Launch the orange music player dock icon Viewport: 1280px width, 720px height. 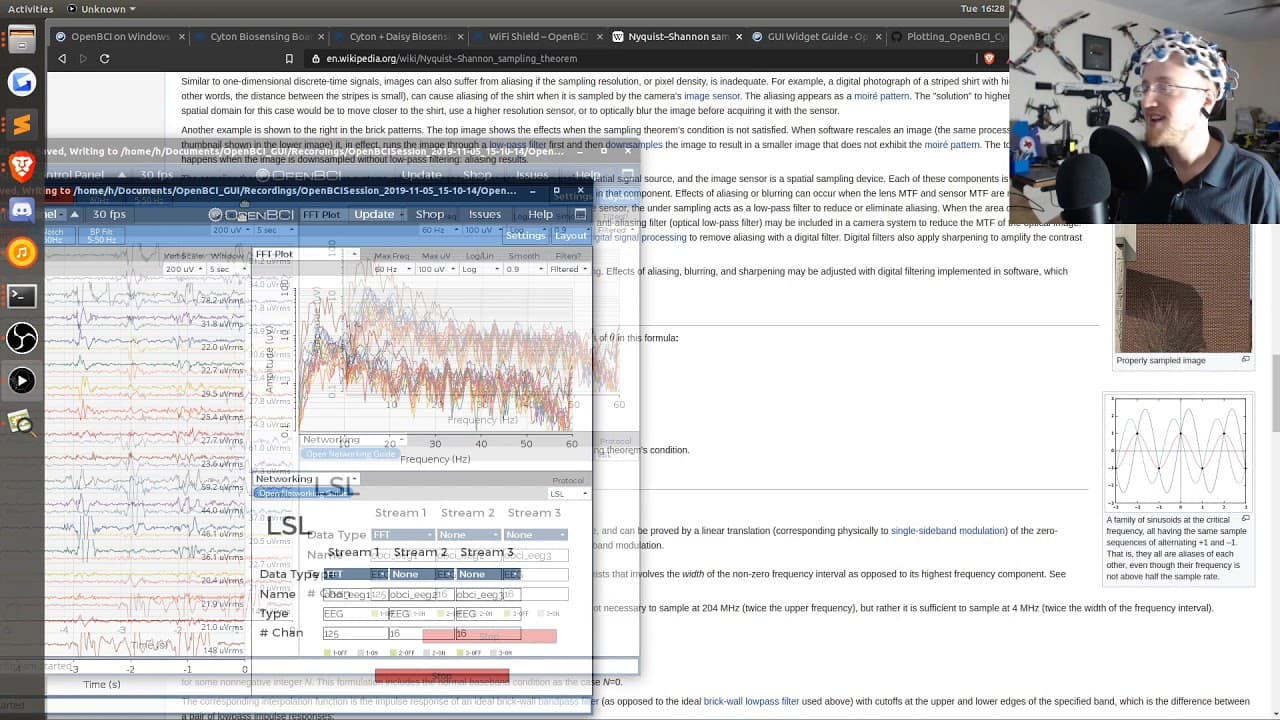22,253
